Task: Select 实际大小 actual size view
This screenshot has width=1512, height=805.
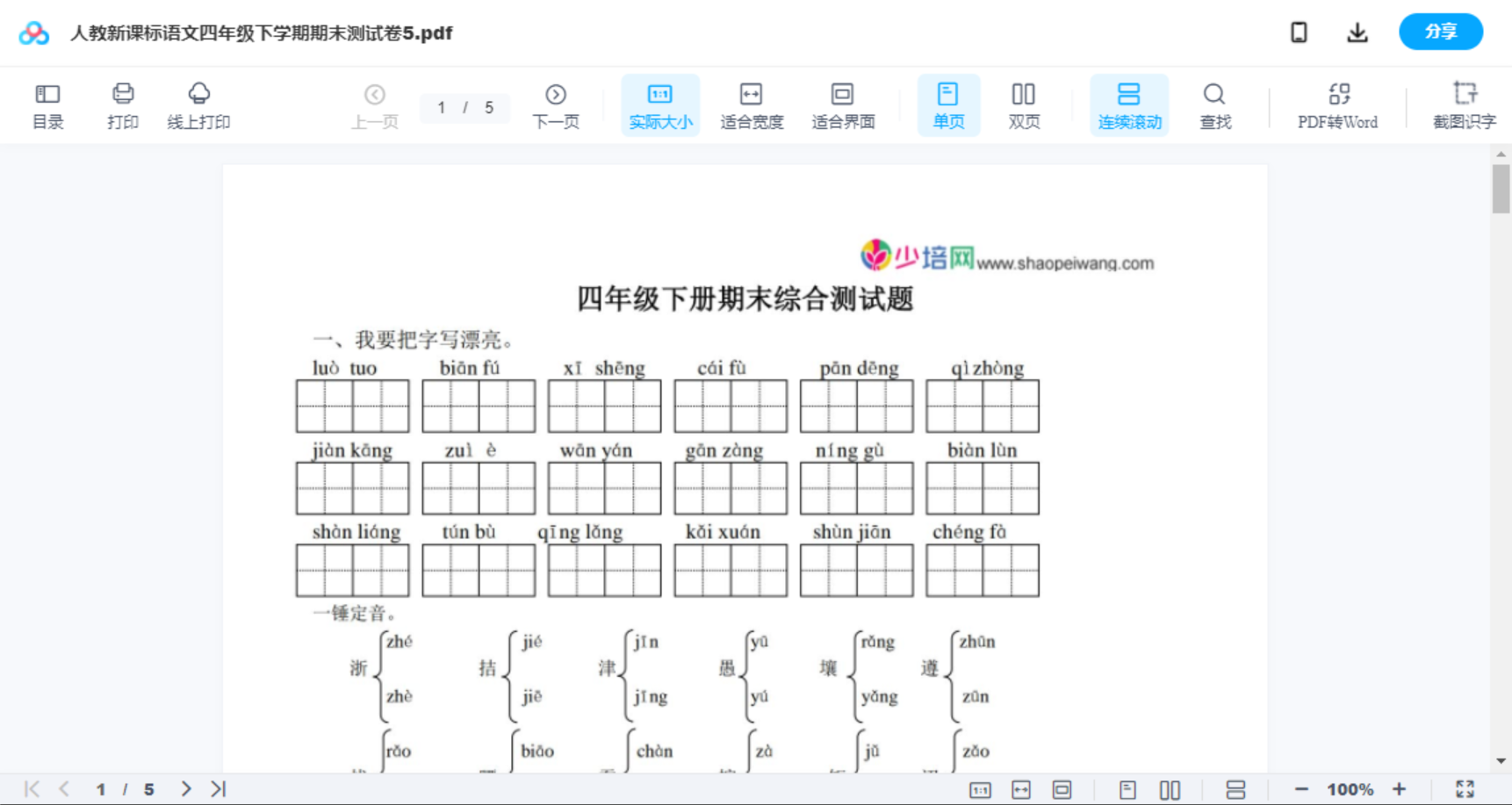Action: [x=660, y=105]
